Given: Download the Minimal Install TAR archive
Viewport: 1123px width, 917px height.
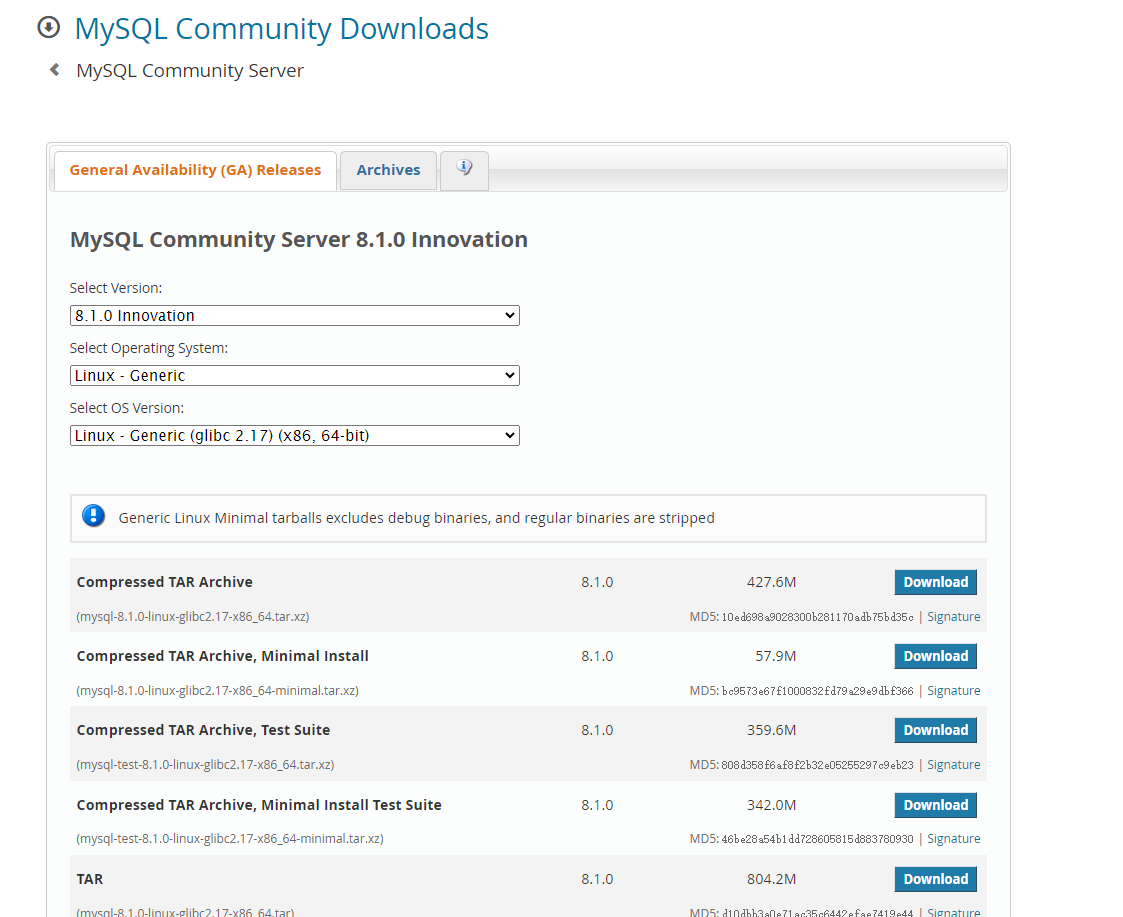Looking at the screenshot, I should [935, 656].
